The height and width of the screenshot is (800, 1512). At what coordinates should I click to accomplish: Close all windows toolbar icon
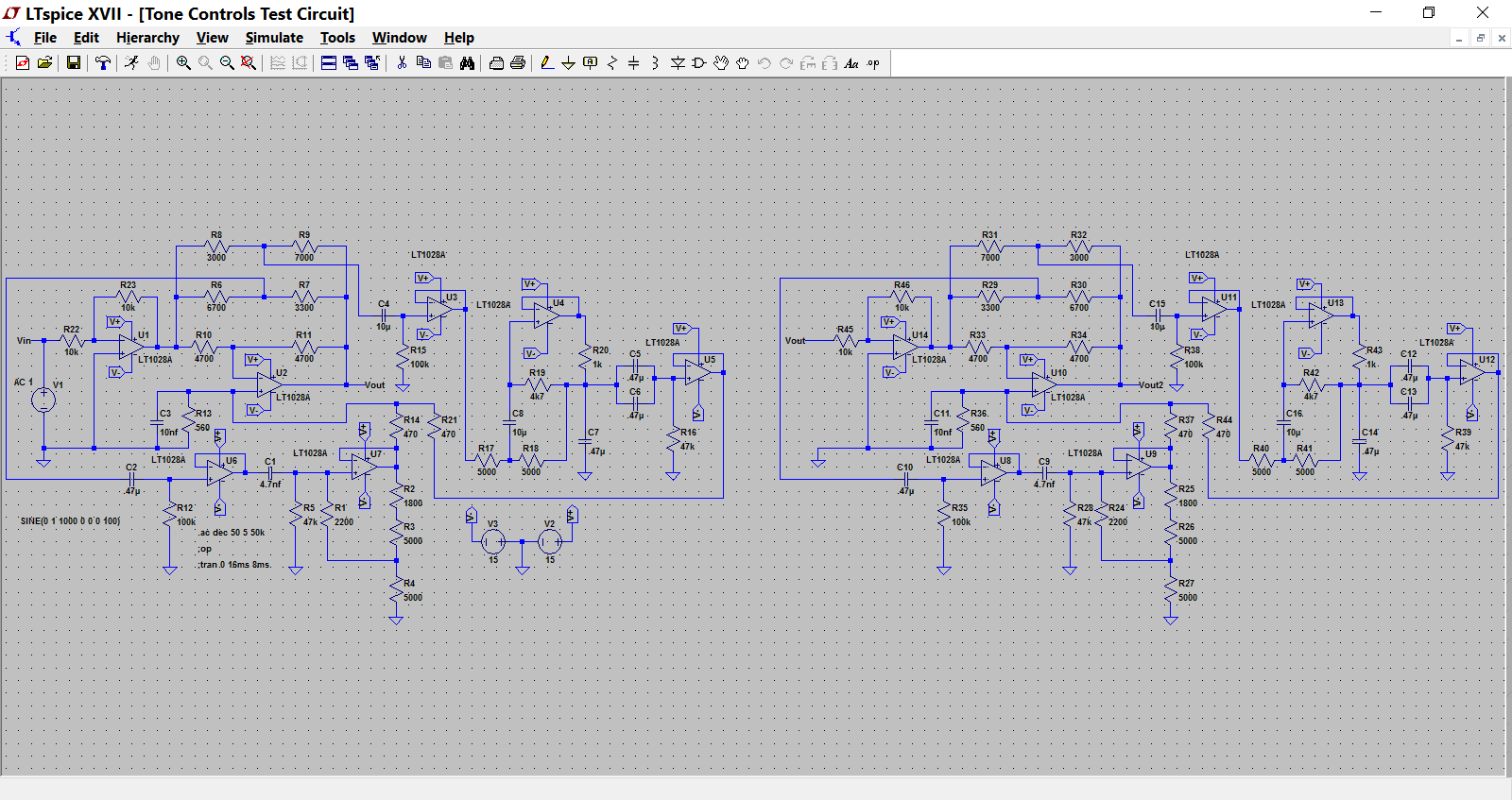coord(372,63)
